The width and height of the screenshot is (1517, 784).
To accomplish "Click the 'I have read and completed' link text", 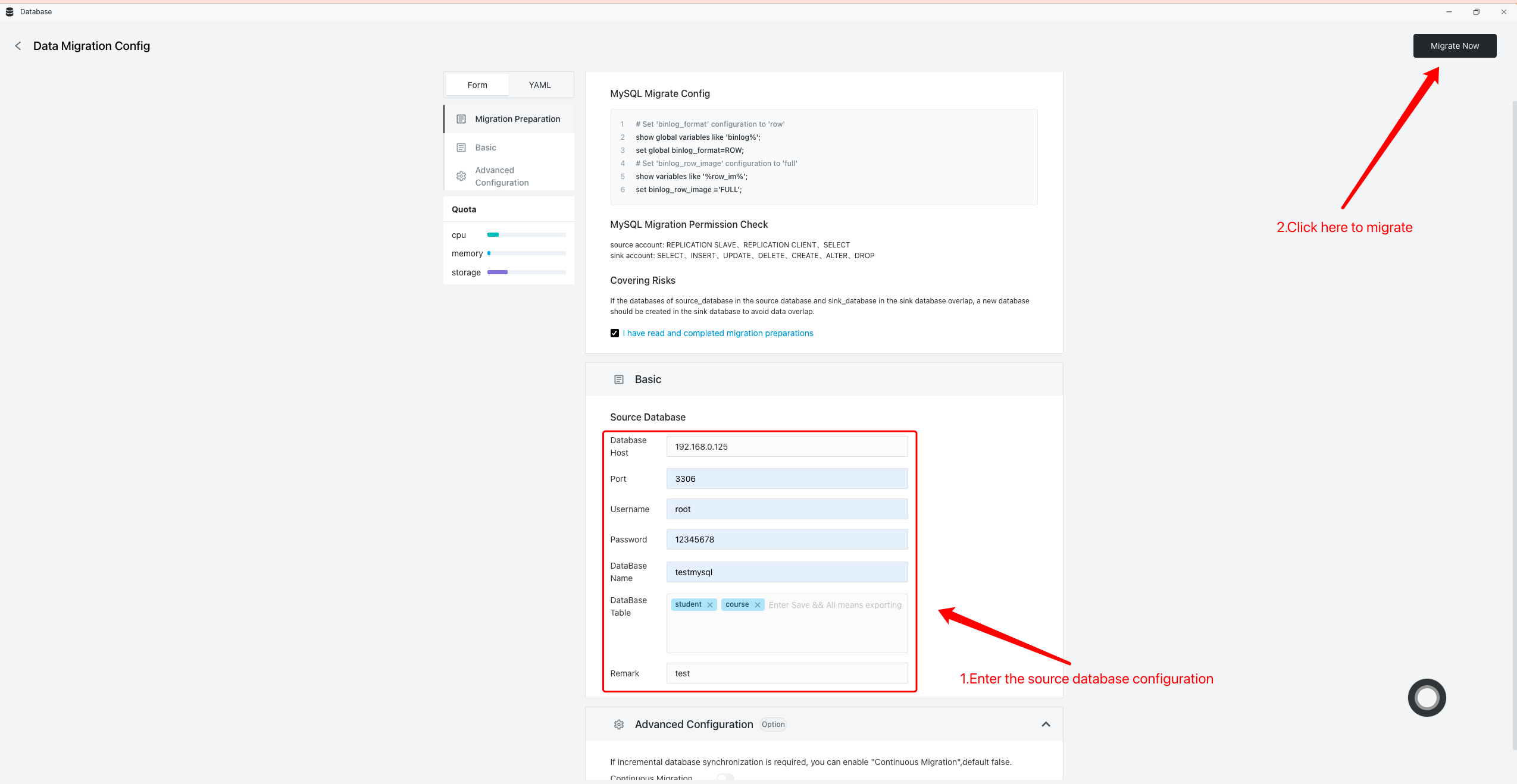I will (x=718, y=333).
